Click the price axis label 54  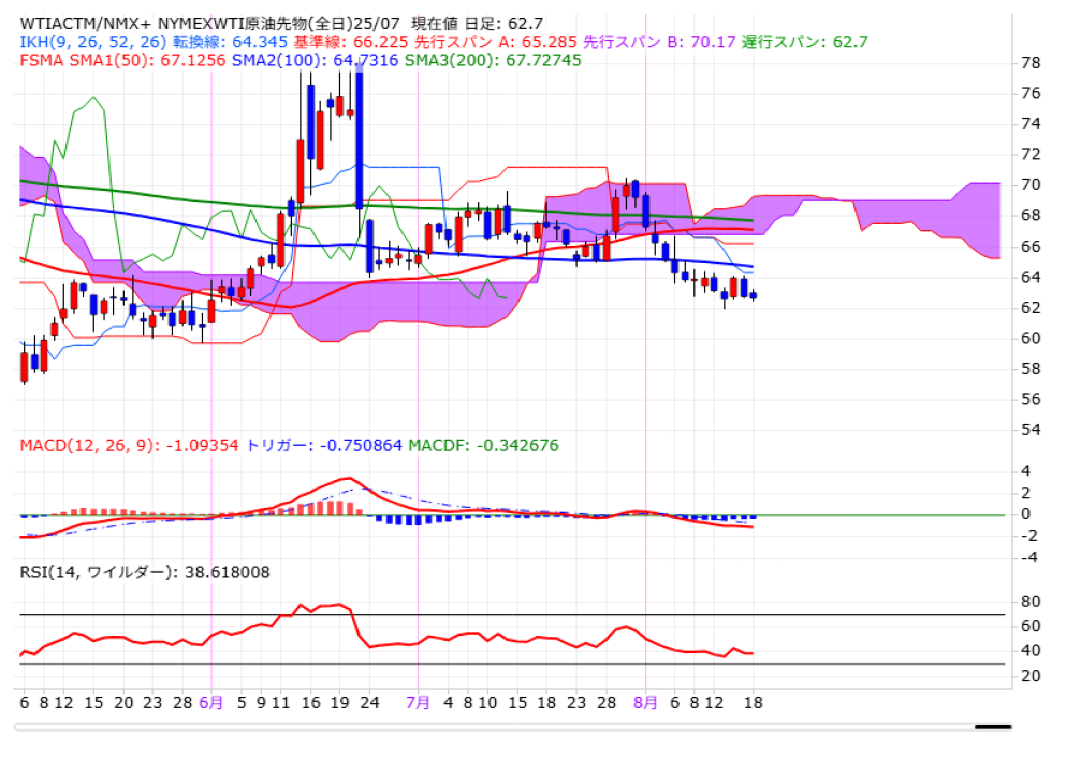(x=1031, y=430)
